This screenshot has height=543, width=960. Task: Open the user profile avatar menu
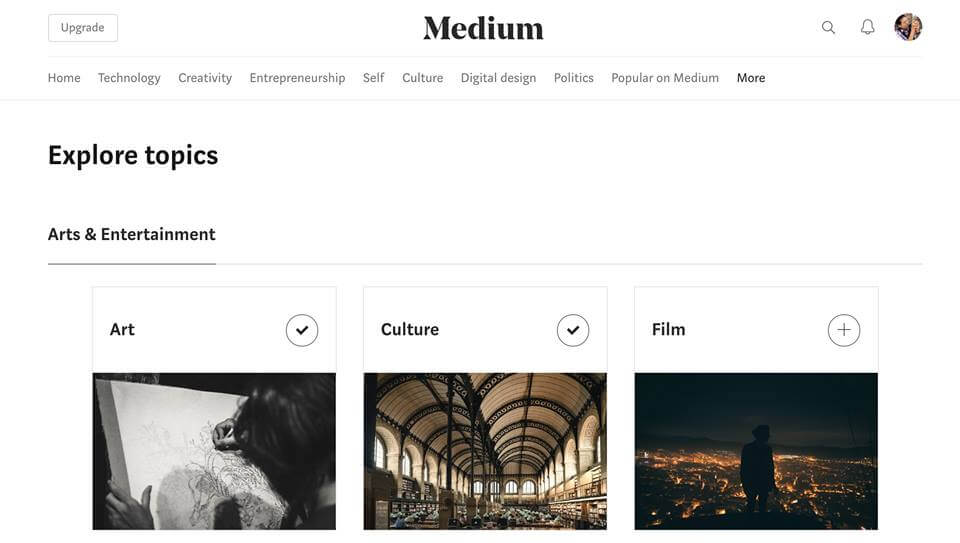tap(908, 27)
